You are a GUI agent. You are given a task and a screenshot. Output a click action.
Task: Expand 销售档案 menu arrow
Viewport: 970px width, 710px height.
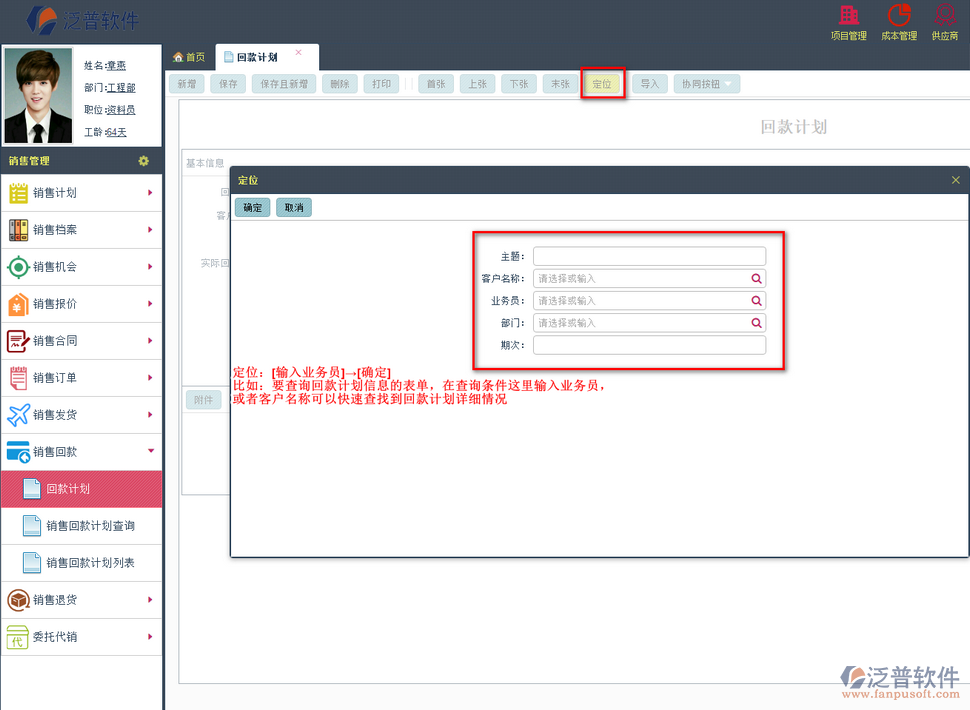[150, 230]
